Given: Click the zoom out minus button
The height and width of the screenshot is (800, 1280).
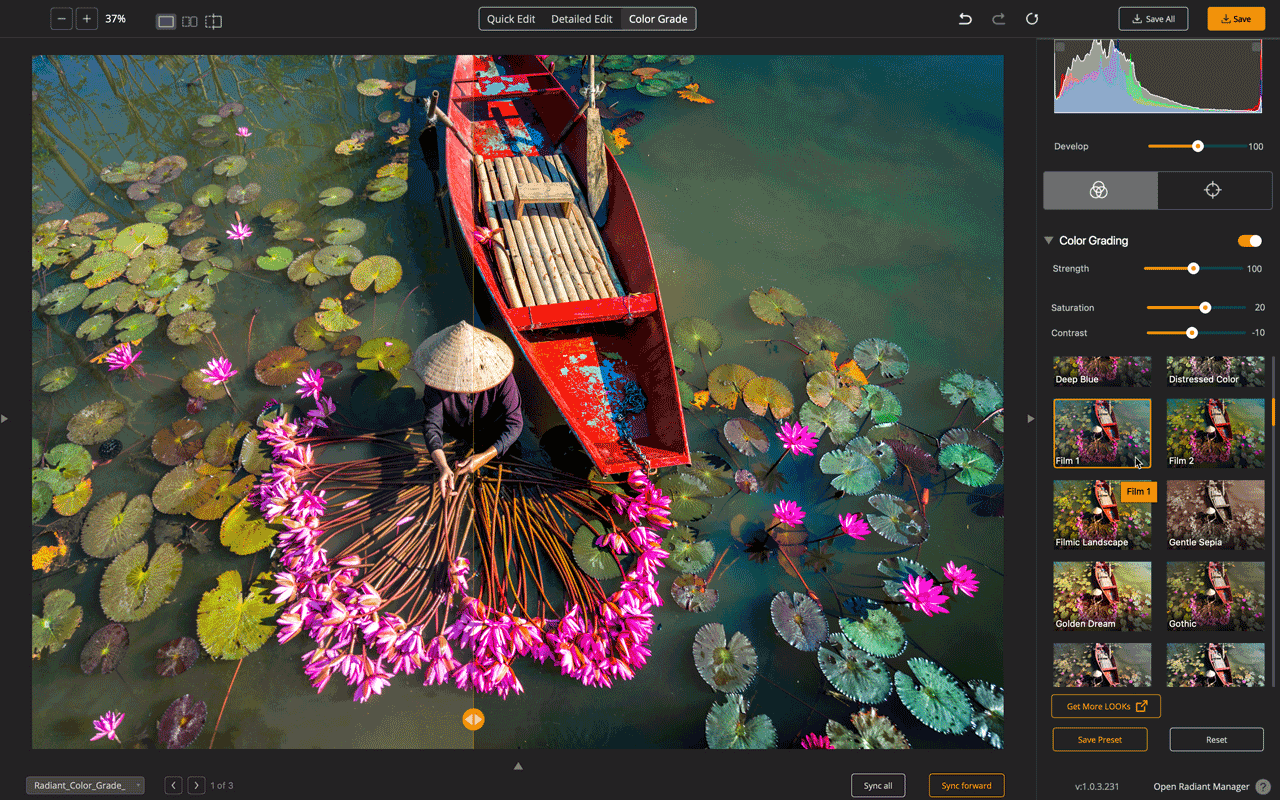Looking at the screenshot, I should coord(62,19).
